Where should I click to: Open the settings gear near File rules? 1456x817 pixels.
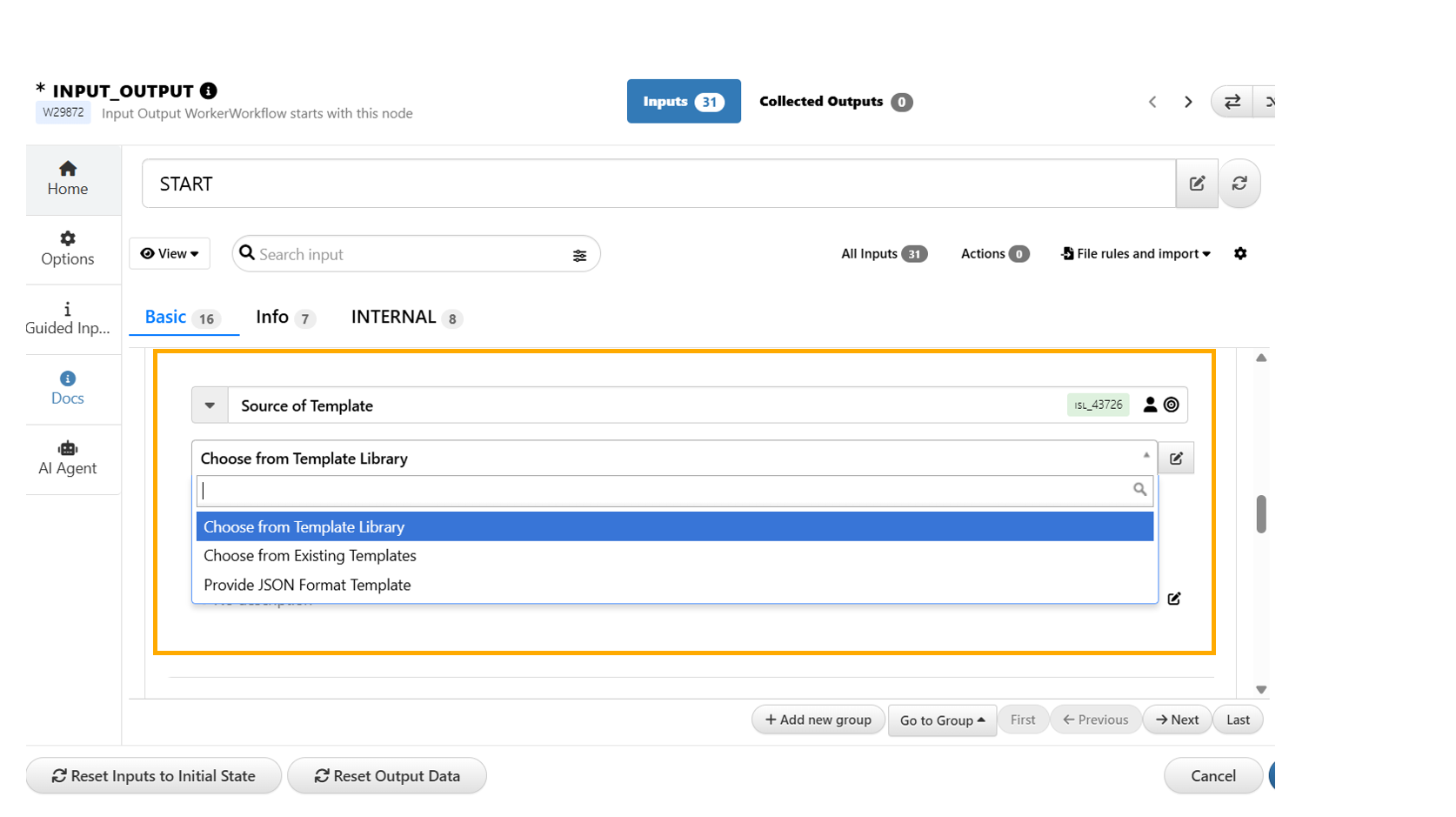pos(1240,253)
